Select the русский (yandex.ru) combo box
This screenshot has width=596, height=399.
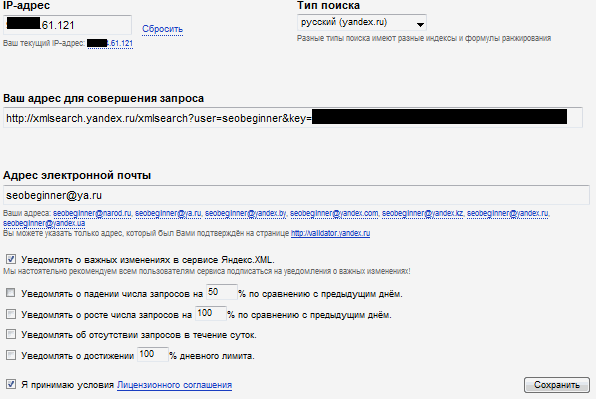coord(361,22)
